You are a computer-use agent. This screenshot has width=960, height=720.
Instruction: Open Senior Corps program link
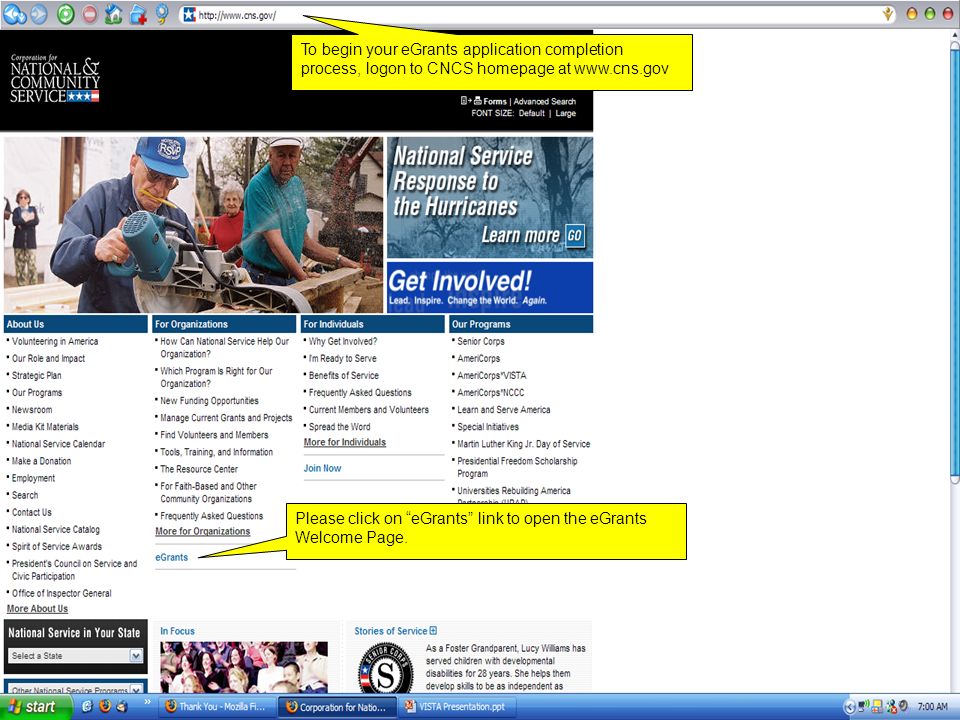tap(481, 342)
